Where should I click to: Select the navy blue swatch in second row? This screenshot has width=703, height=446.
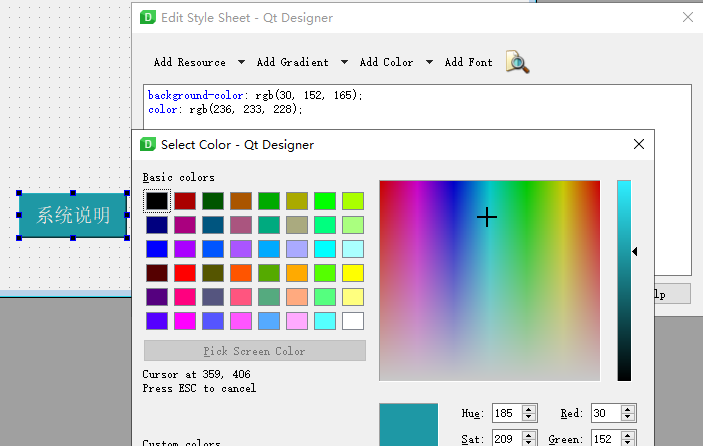point(157,225)
